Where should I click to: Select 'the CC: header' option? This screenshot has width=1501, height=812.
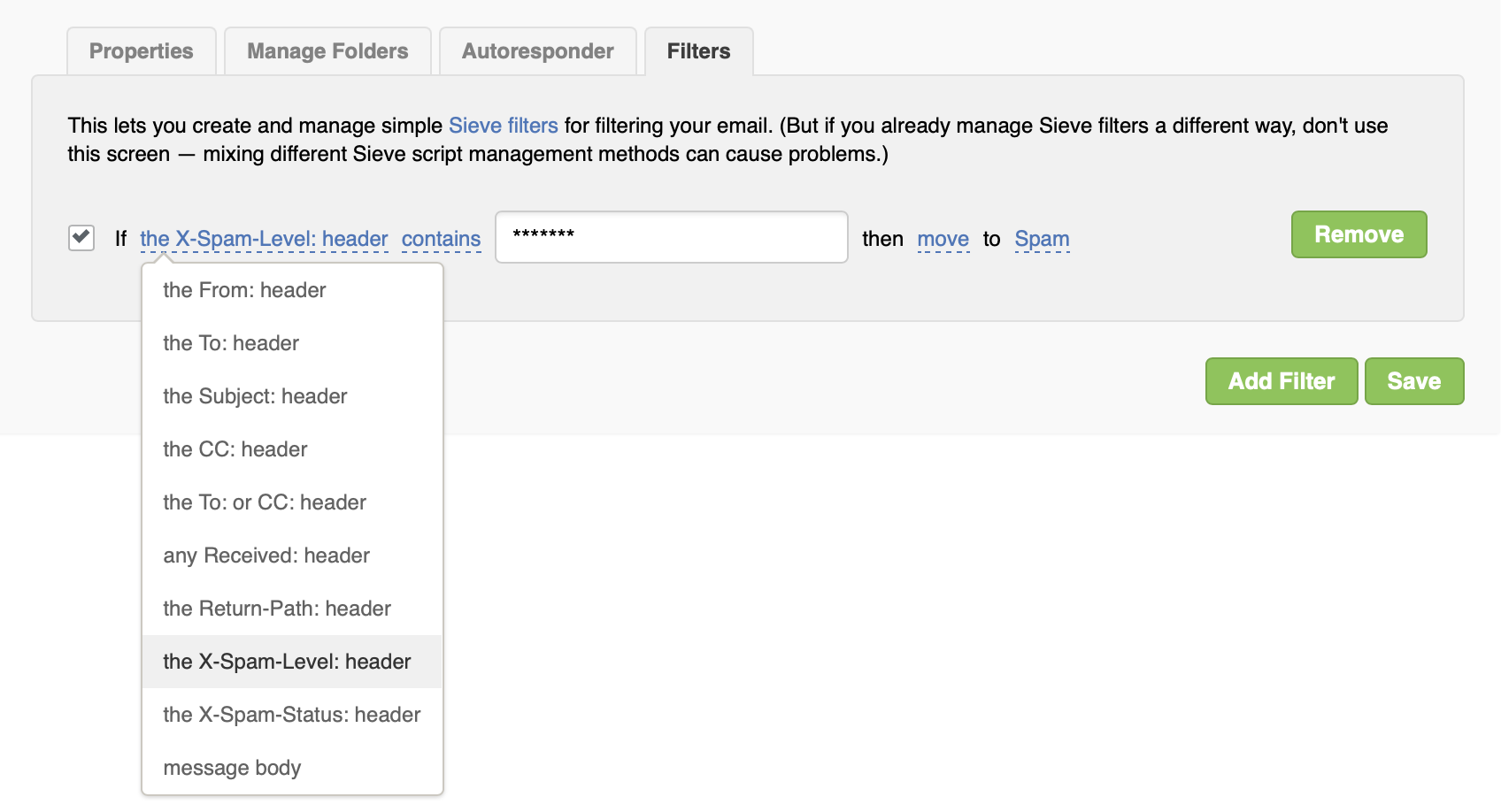coord(292,449)
